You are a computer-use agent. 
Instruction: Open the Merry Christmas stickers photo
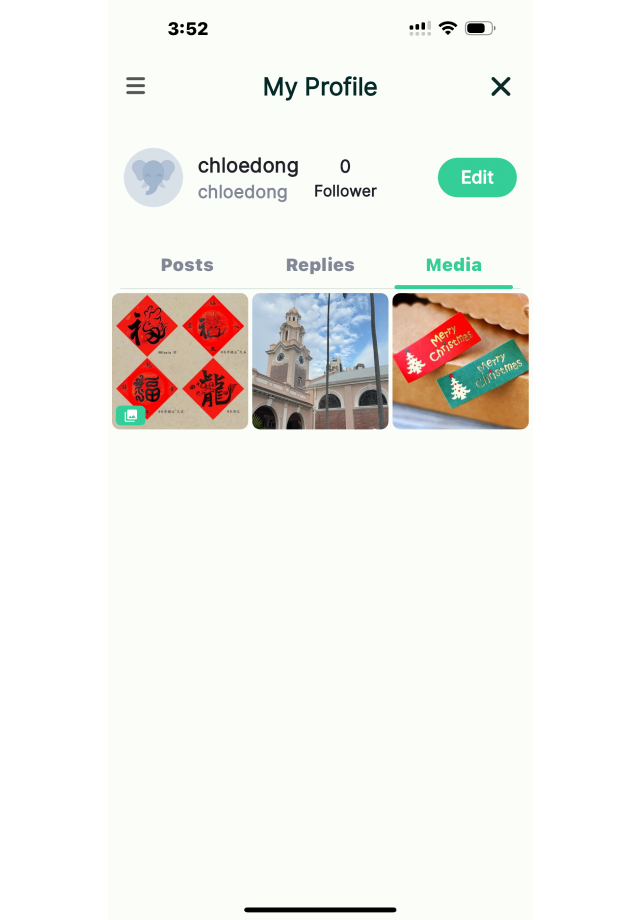coord(460,361)
